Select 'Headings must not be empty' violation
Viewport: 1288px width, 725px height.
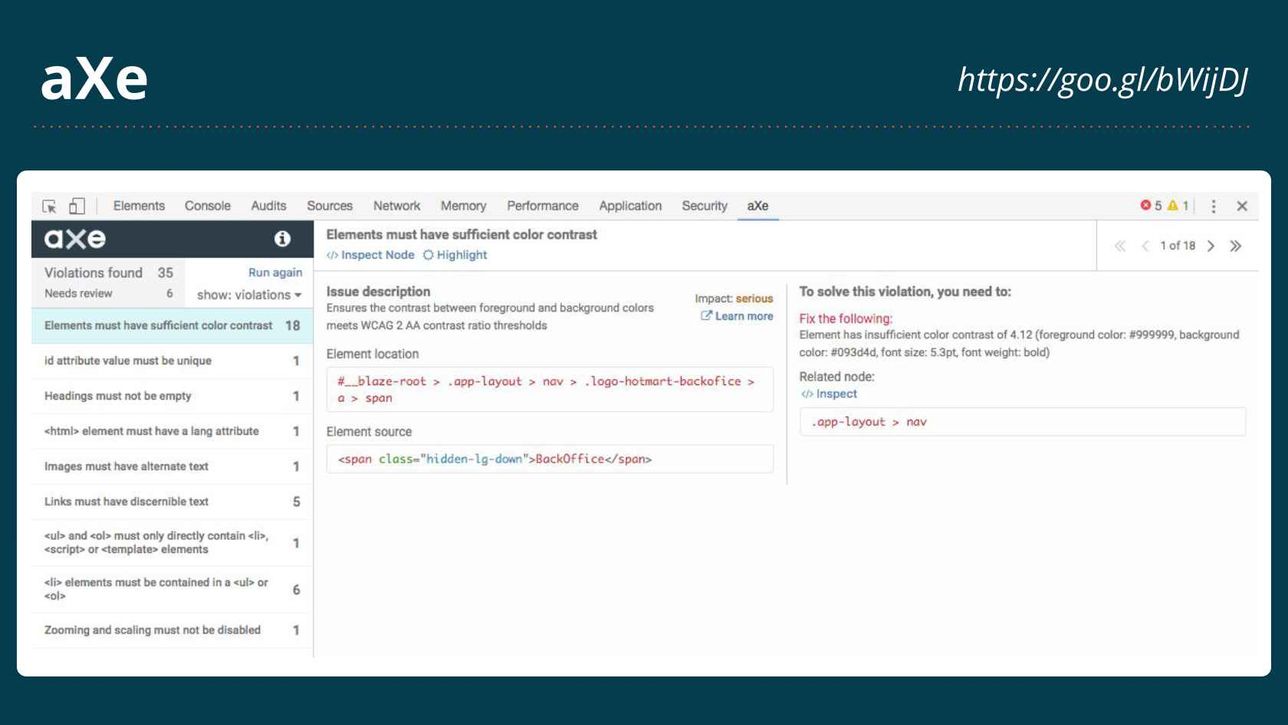[172, 396]
